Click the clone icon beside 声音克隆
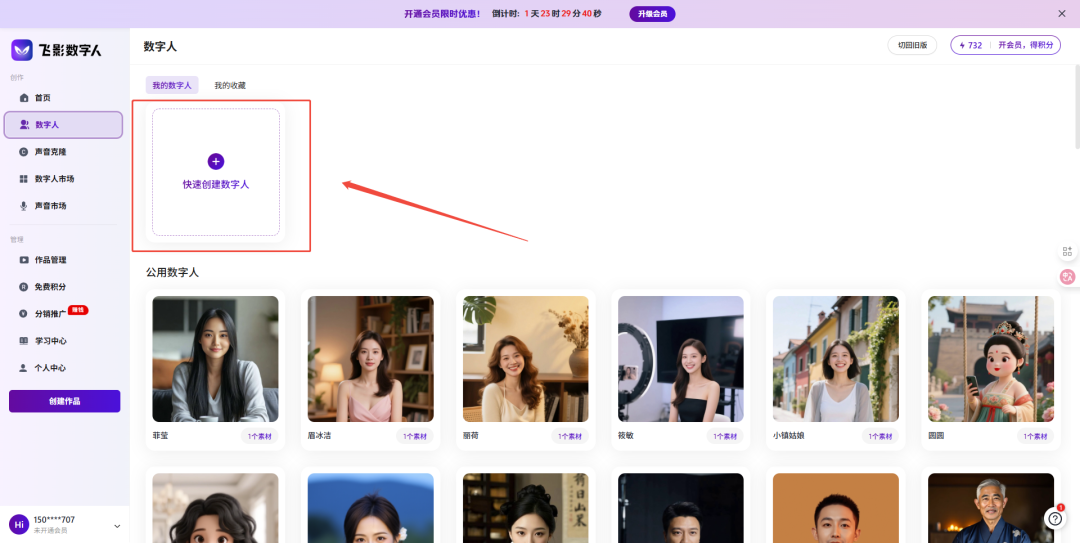 [24, 152]
